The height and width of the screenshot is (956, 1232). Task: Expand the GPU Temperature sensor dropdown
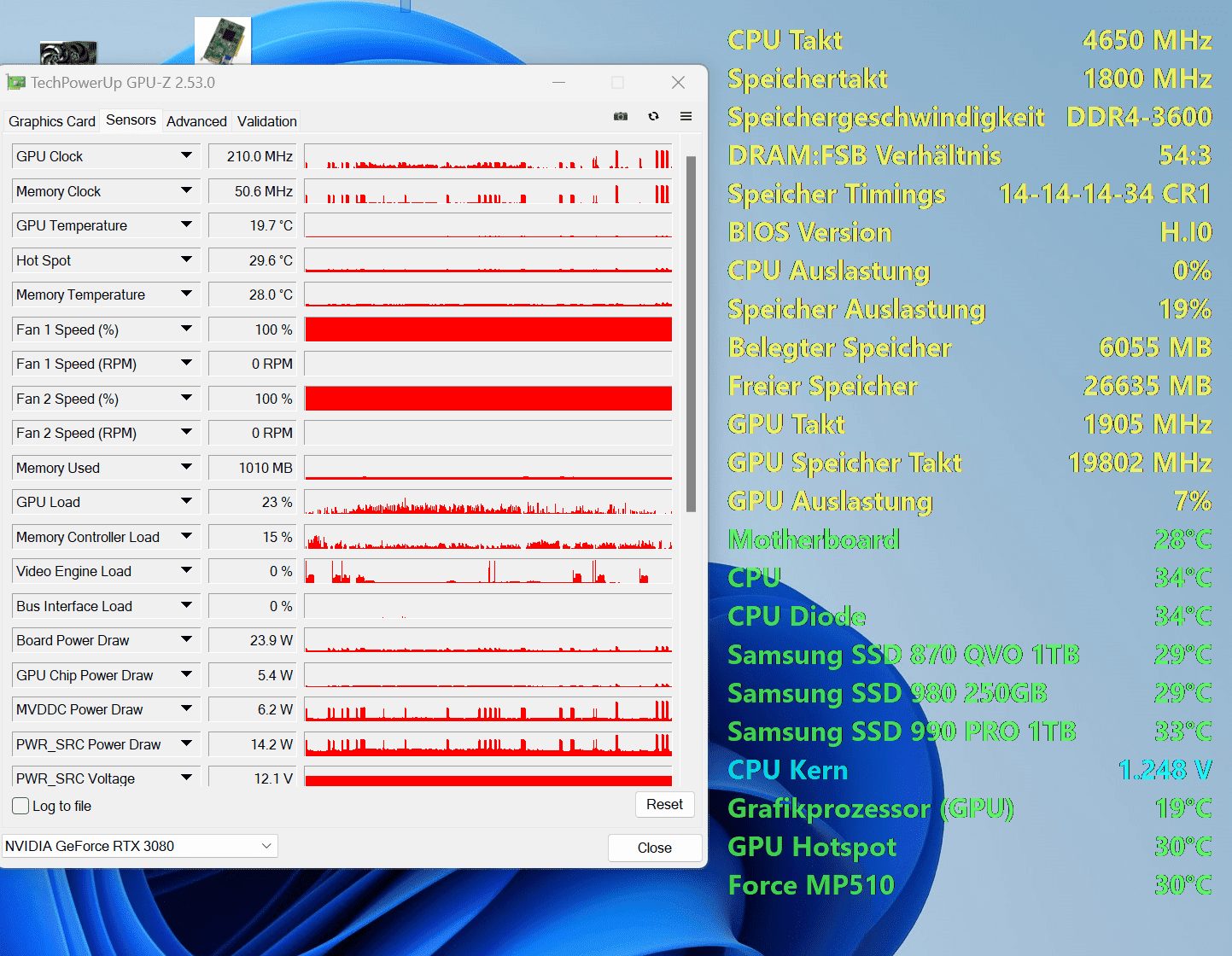[186, 224]
